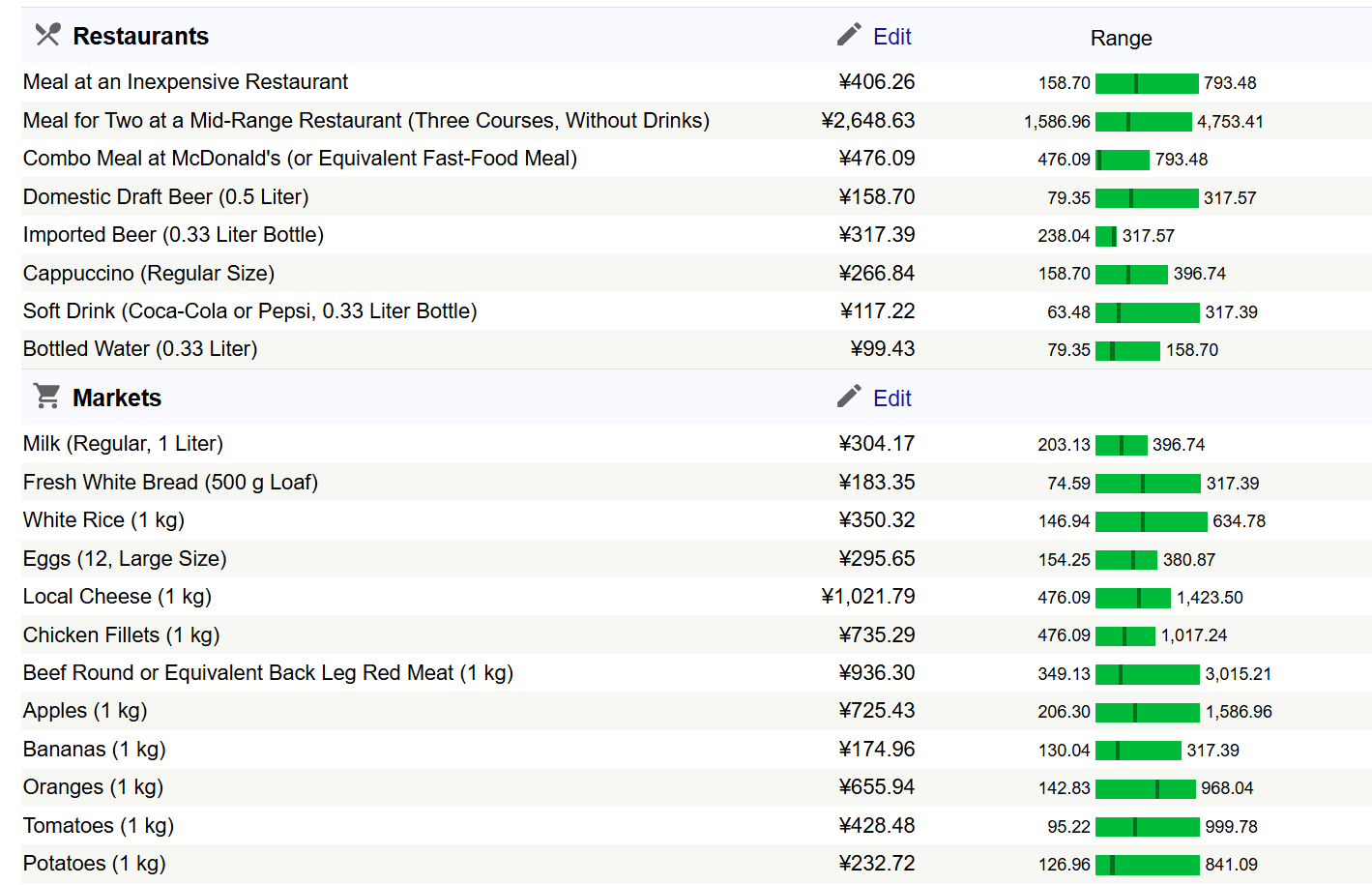Click price ¥476.09 for McDonald's combo
Viewport: 1372px width, 885px height.
pos(877,159)
